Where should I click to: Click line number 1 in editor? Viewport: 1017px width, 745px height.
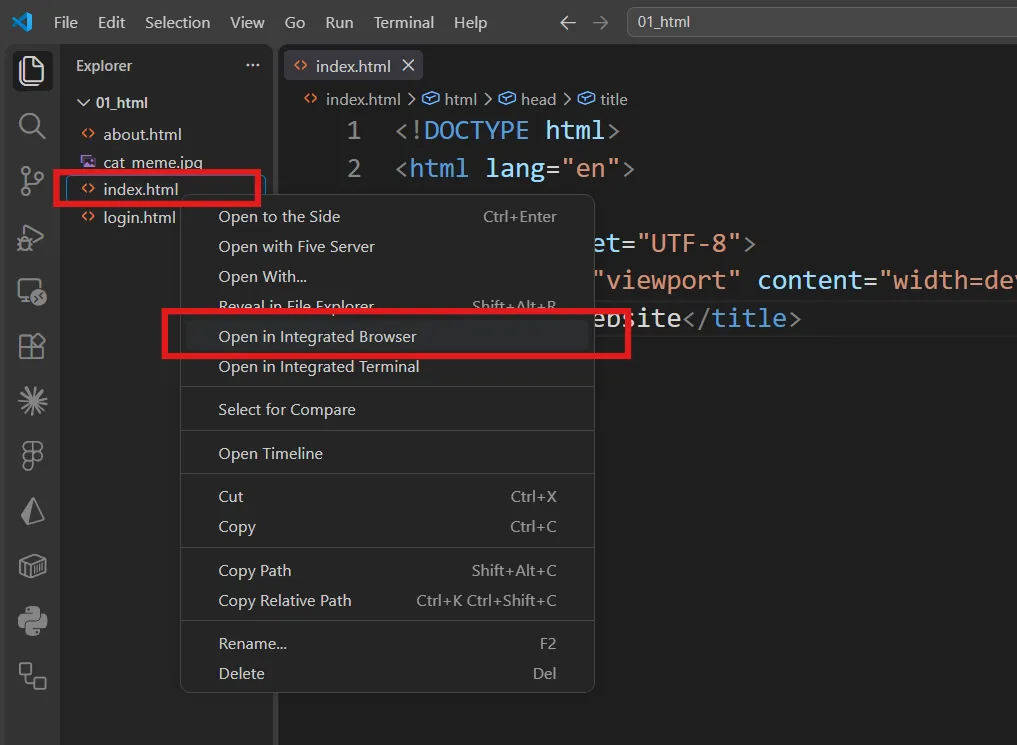354,130
